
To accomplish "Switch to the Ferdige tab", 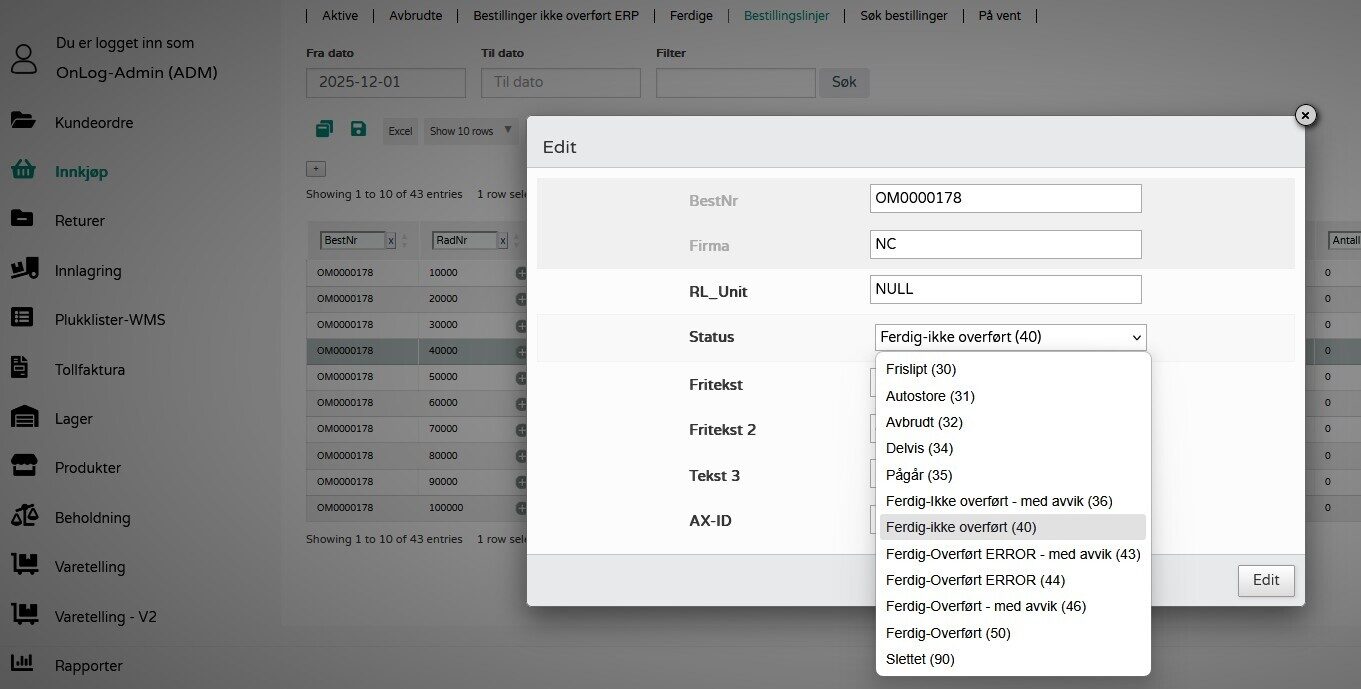I will pyautogui.click(x=692, y=16).
